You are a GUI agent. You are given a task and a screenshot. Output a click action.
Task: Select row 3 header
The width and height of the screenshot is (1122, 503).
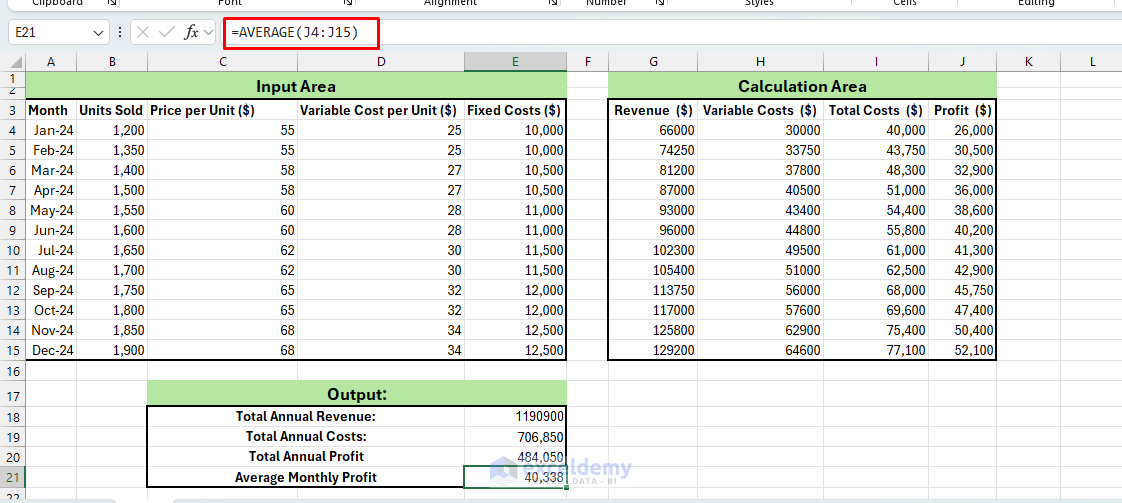click(13, 110)
